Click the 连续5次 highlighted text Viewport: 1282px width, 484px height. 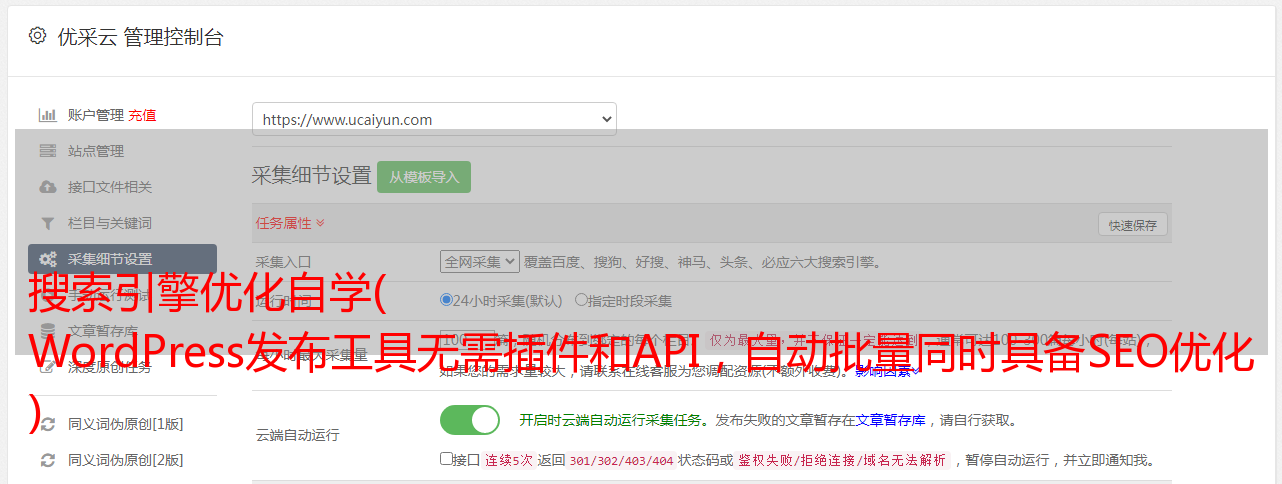point(510,460)
